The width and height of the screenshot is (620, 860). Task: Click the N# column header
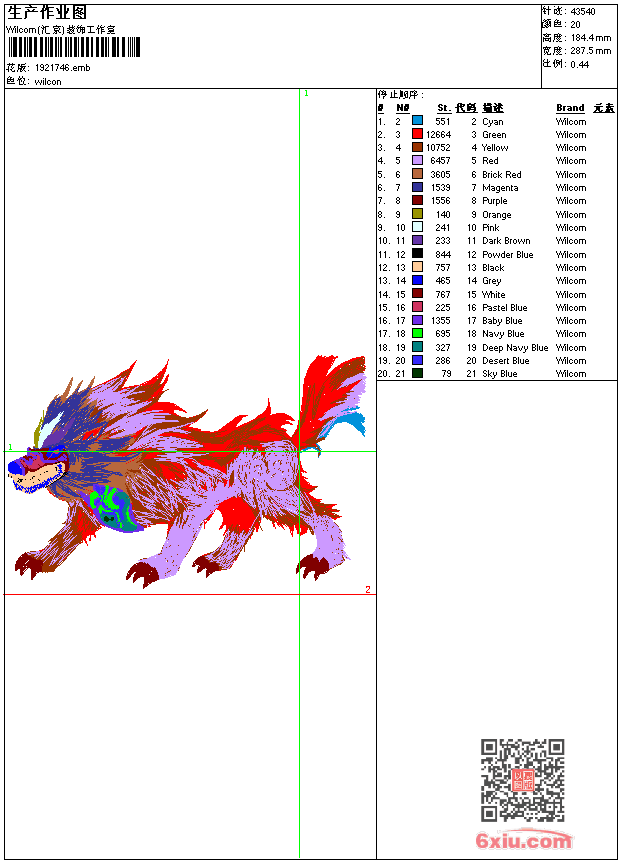403,108
